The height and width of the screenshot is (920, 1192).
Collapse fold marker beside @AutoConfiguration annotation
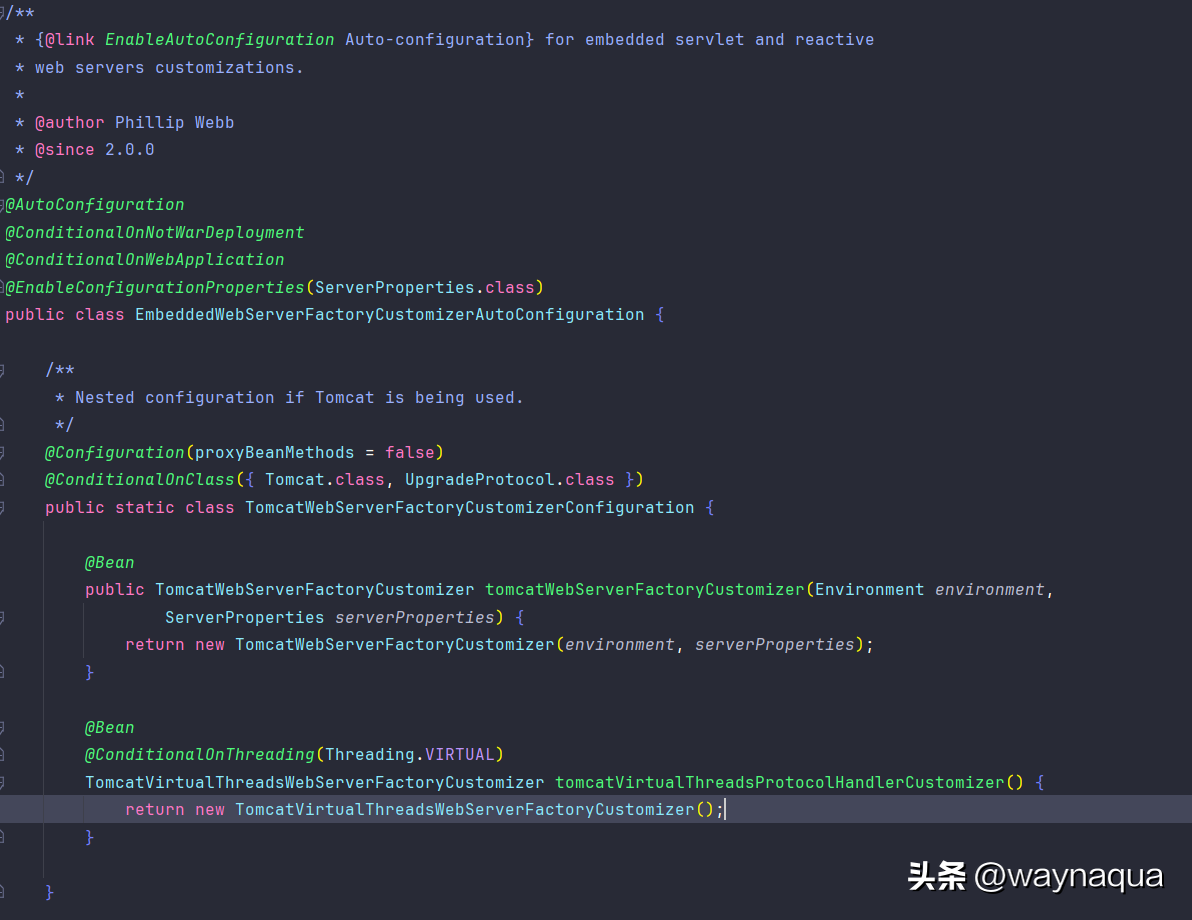(3, 205)
